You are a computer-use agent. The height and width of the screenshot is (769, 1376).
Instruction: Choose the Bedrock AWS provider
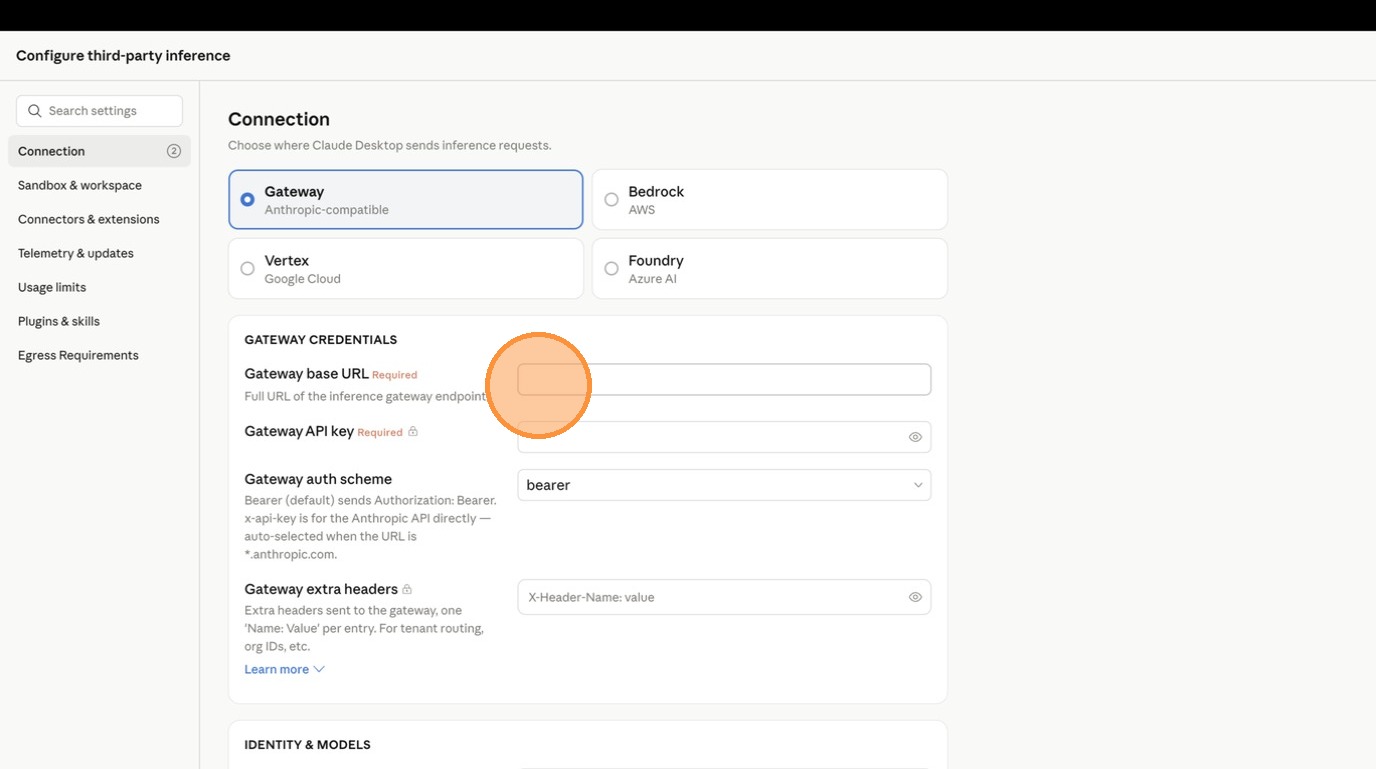pyautogui.click(x=769, y=200)
